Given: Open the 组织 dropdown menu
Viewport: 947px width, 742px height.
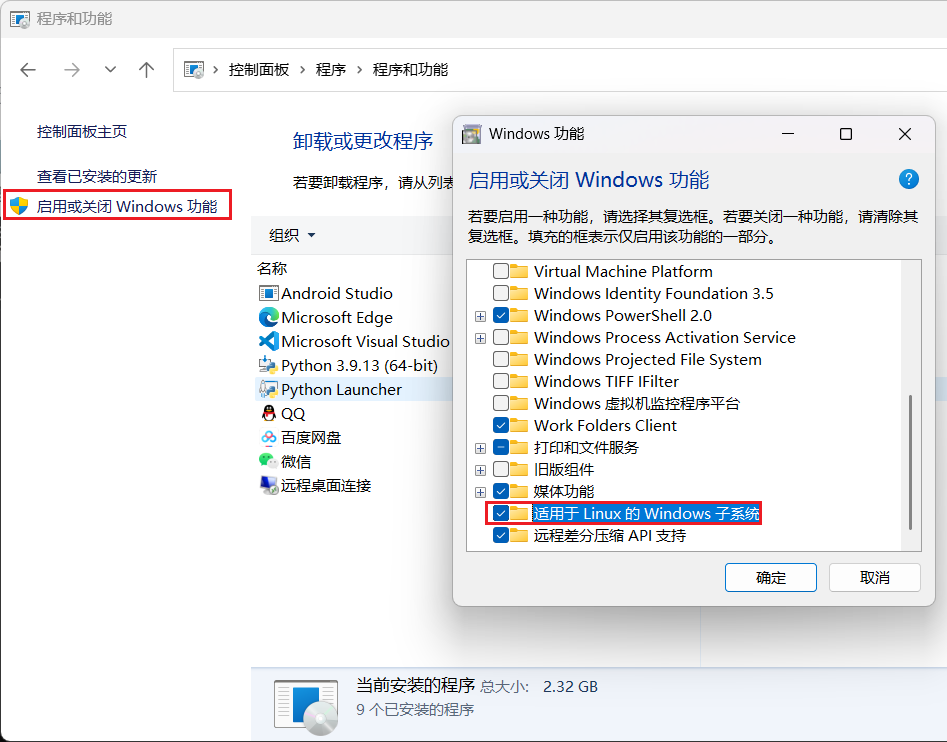Looking at the screenshot, I should (292, 235).
